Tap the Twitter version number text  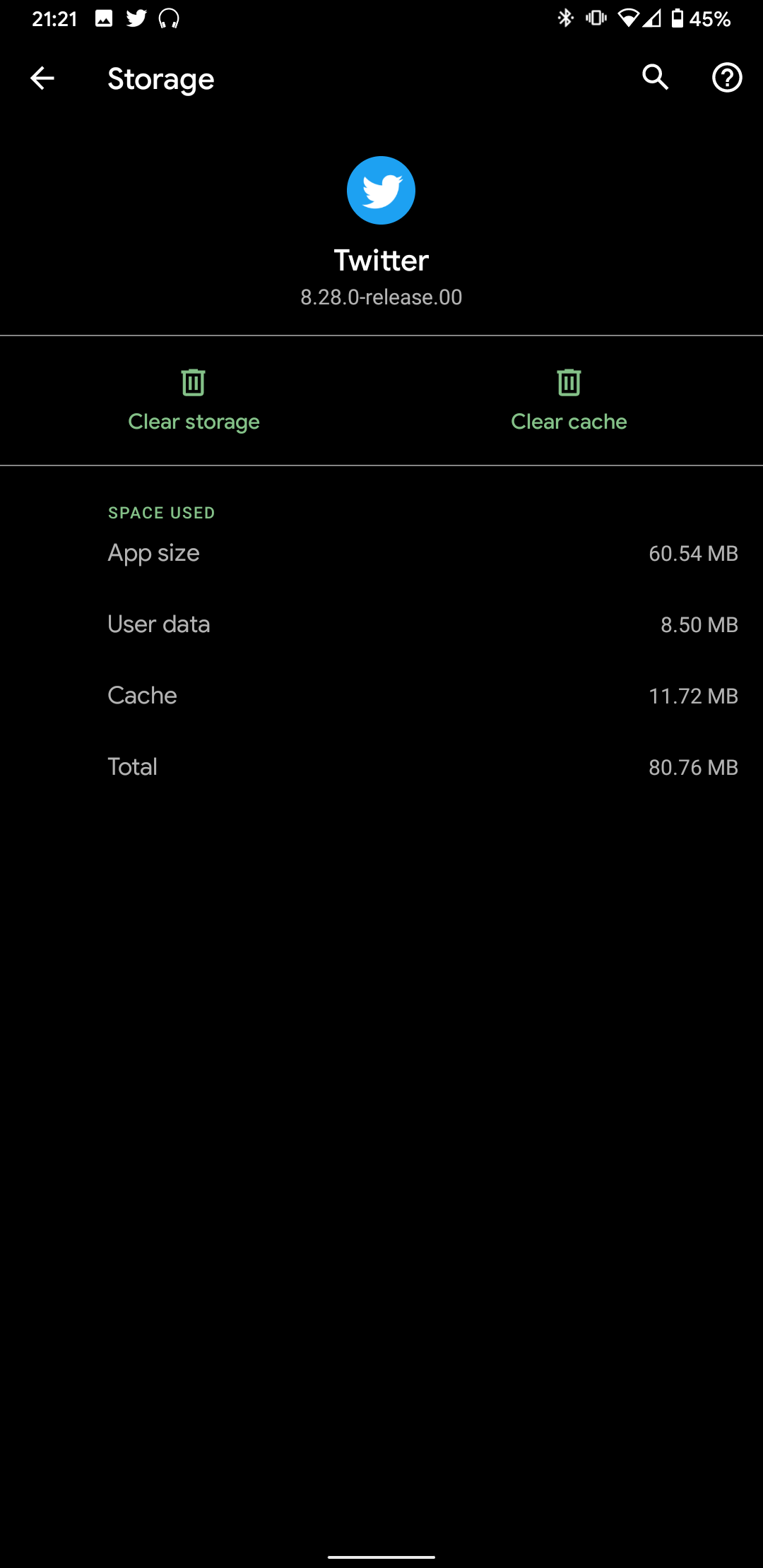[x=381, y=297]
